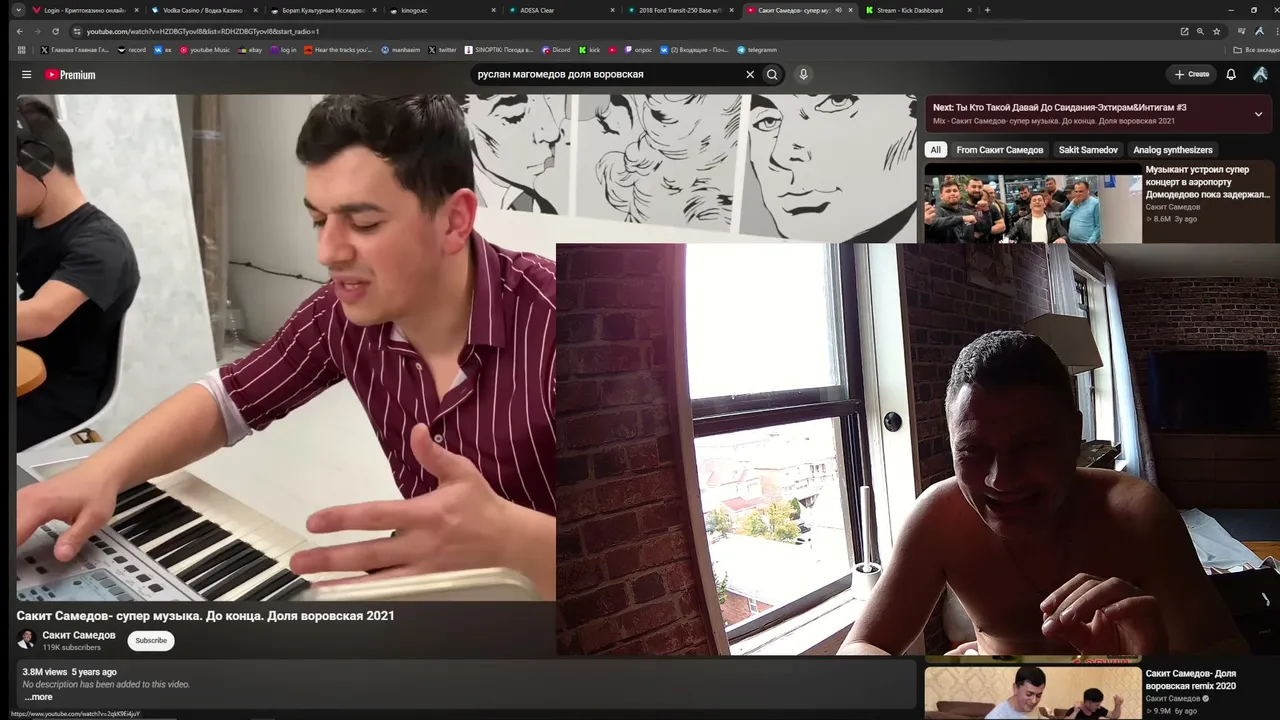Open page in app icon in address bar
Screen dimensions: 1280x720
tap(1184, 31)
